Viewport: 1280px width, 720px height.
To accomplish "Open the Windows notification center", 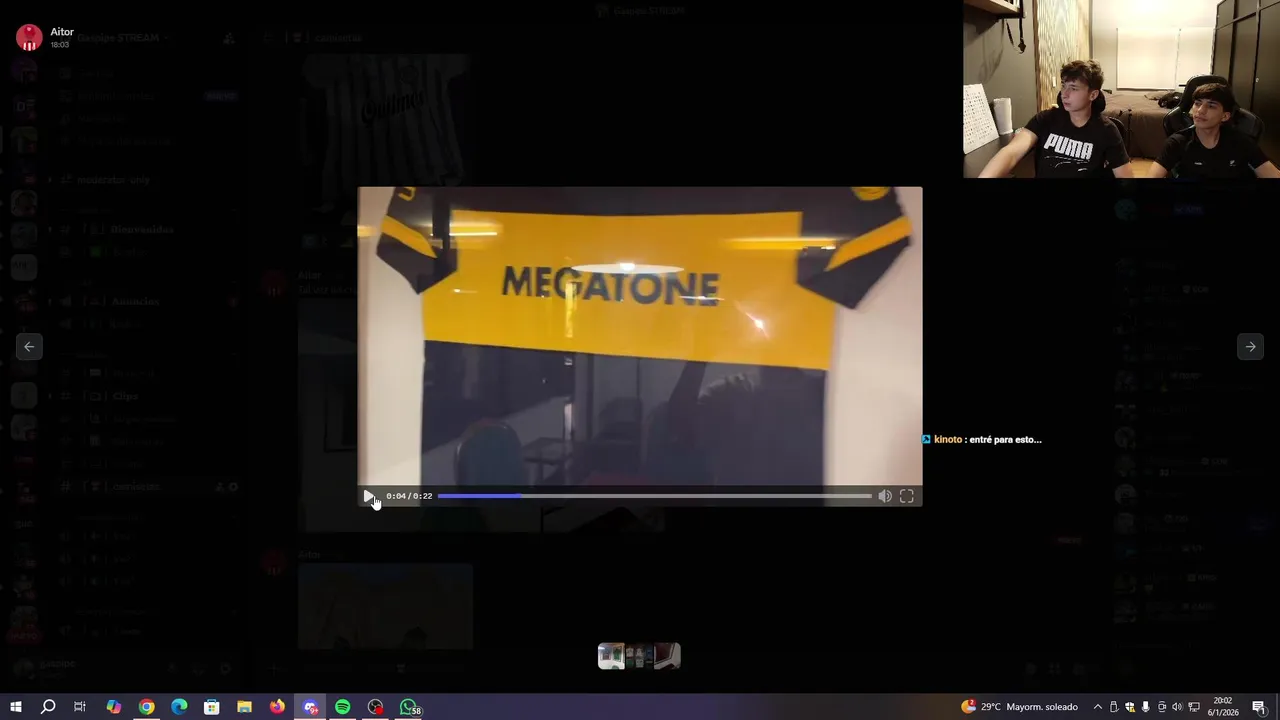I will (x=1259, y=707).
